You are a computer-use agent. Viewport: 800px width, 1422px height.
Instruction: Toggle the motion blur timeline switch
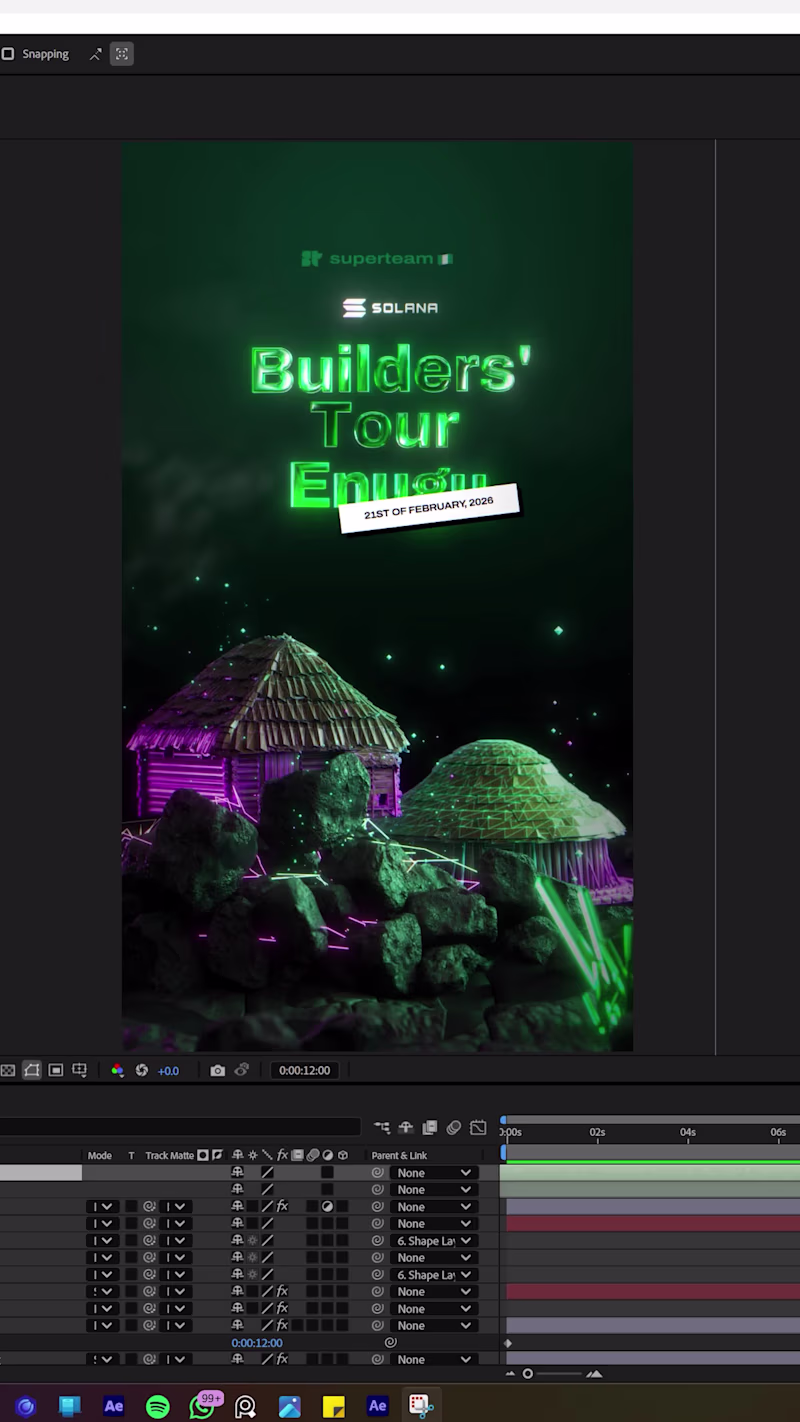click(x=454, y=1127)
